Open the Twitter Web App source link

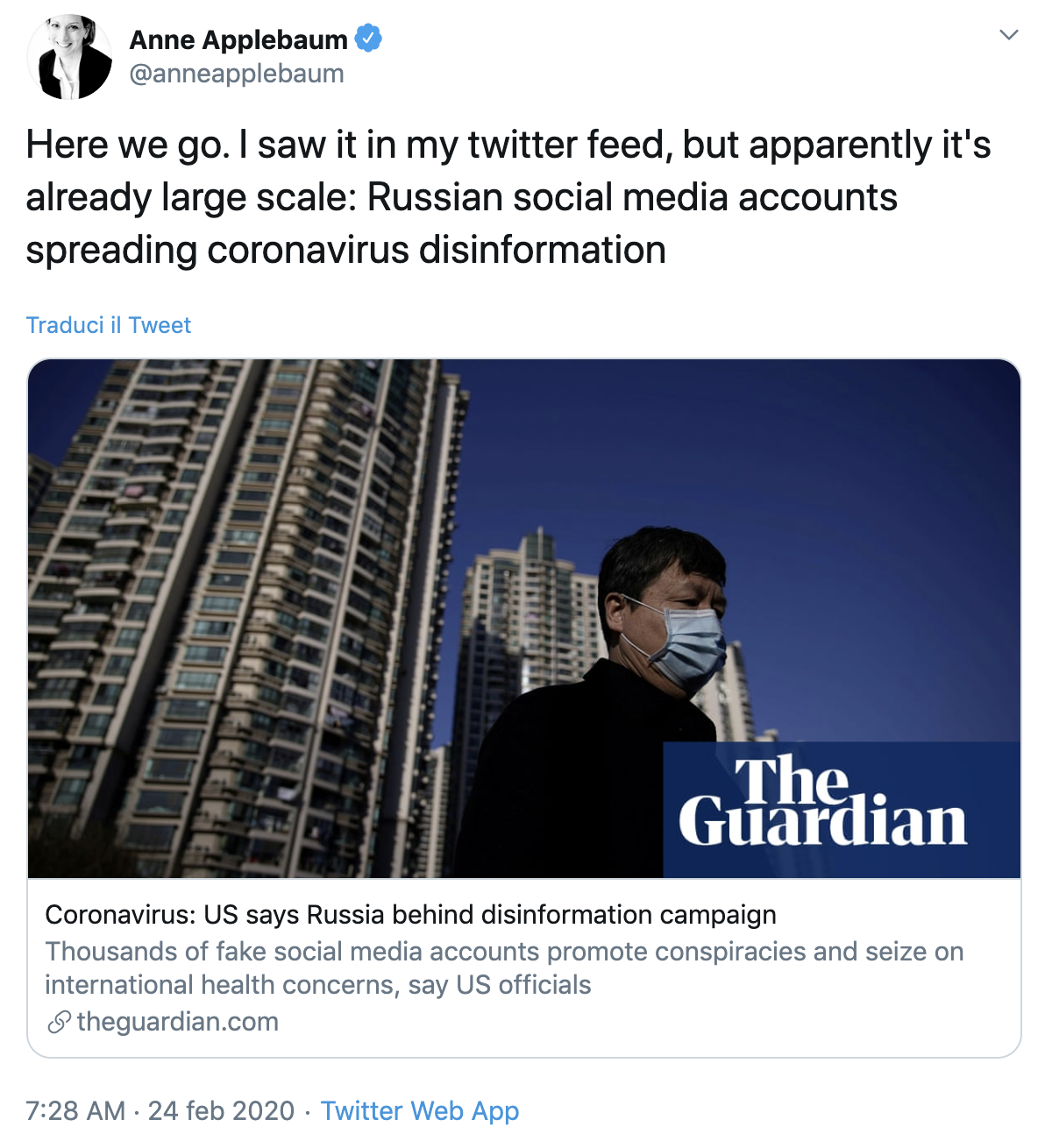pyautogui.click(x=420, y=1111)
